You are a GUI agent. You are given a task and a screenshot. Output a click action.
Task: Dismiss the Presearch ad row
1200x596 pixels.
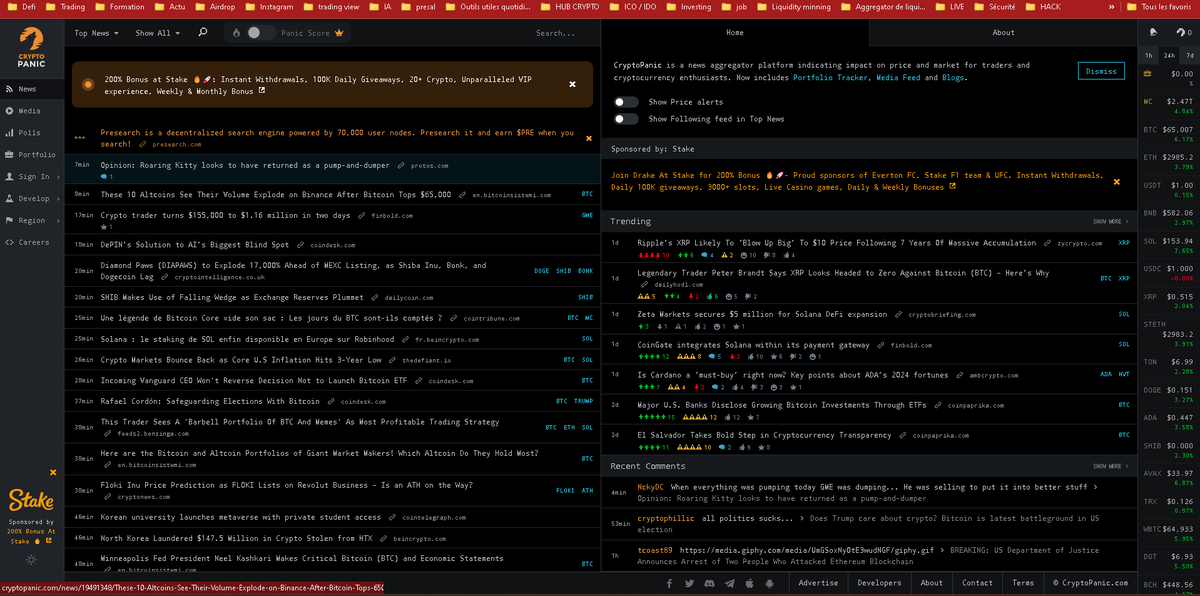click(588, 138)
